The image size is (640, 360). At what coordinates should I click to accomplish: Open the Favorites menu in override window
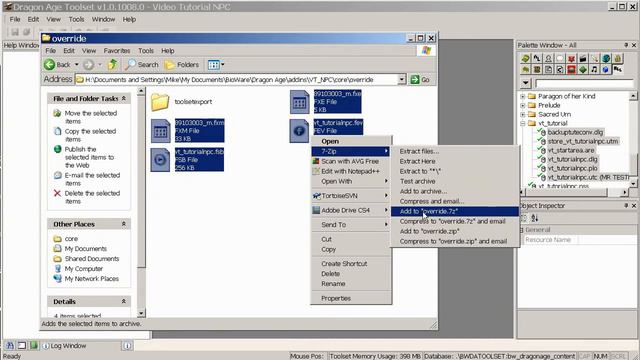[x=117, y=51]
